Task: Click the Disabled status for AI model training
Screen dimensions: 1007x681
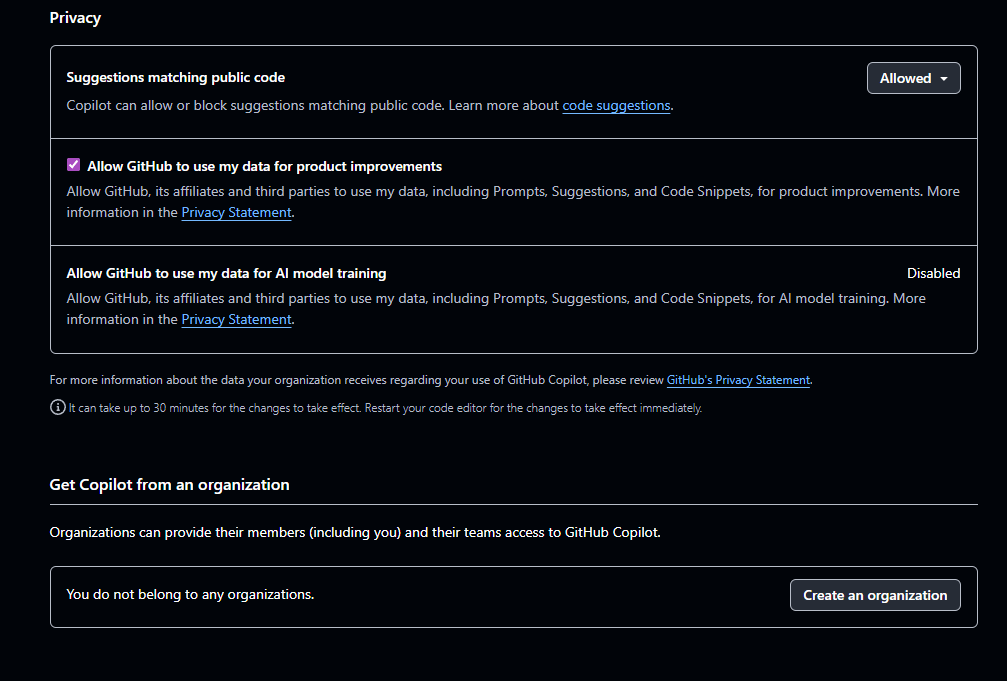Action: (933, 274)
